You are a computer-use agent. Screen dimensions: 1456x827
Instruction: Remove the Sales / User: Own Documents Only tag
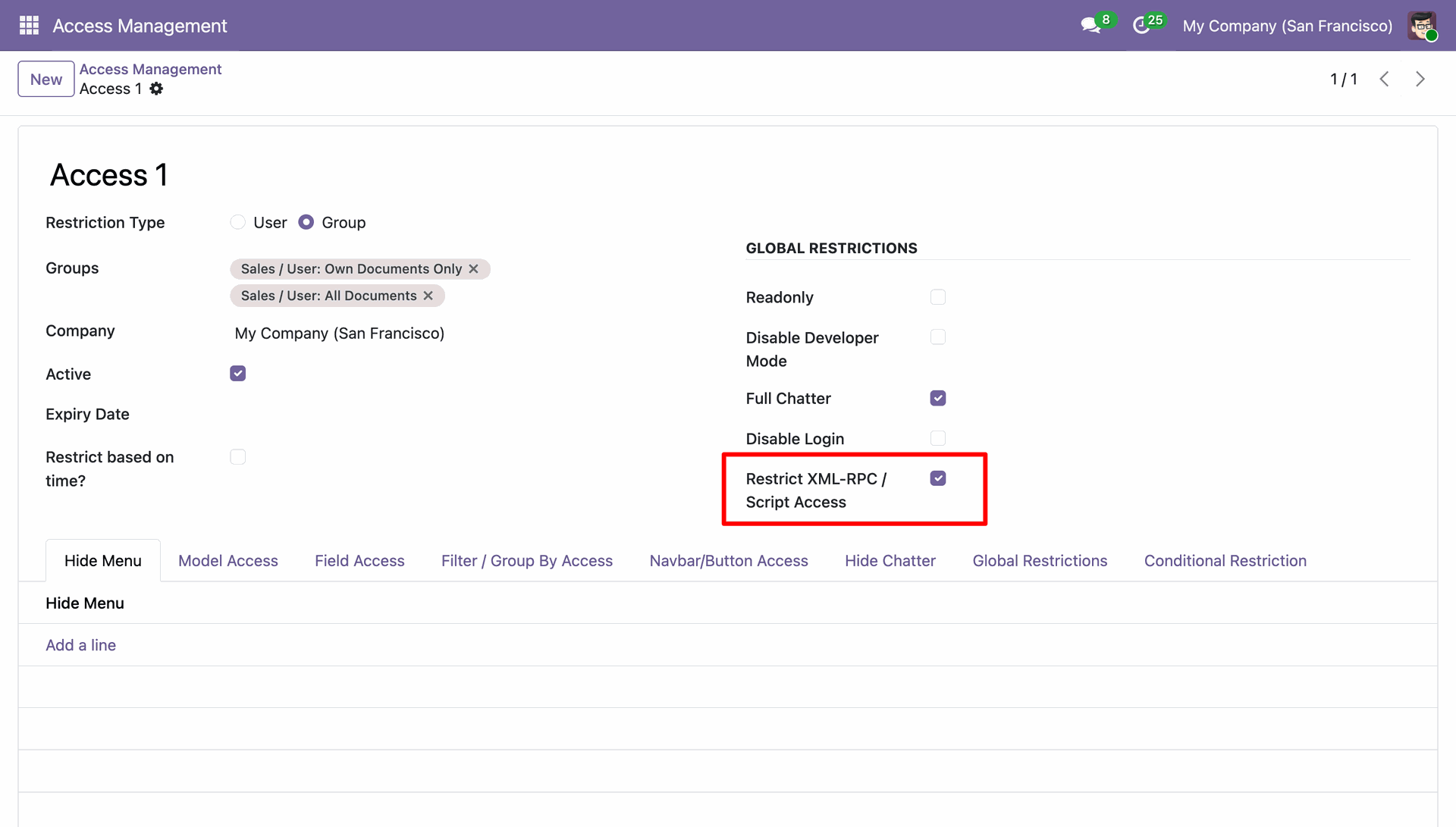[473, 269]
